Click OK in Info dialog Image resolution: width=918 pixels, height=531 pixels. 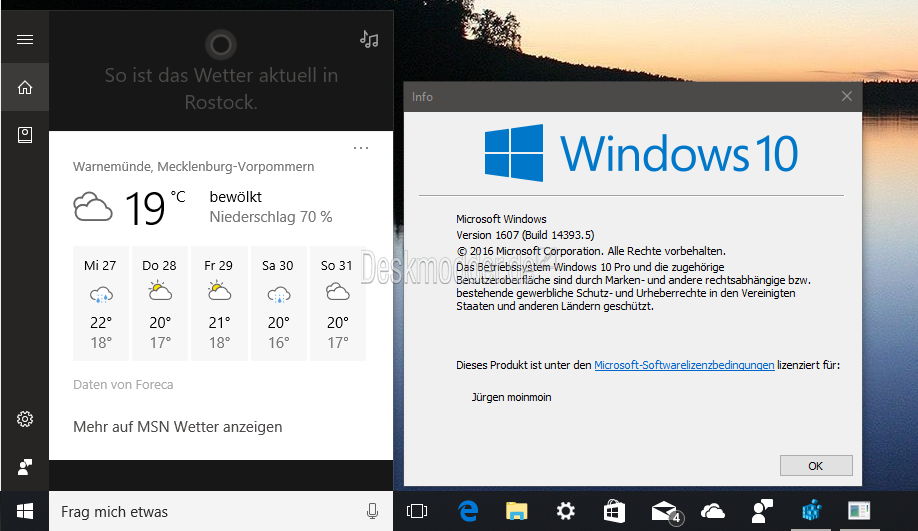tap(816, 465)
